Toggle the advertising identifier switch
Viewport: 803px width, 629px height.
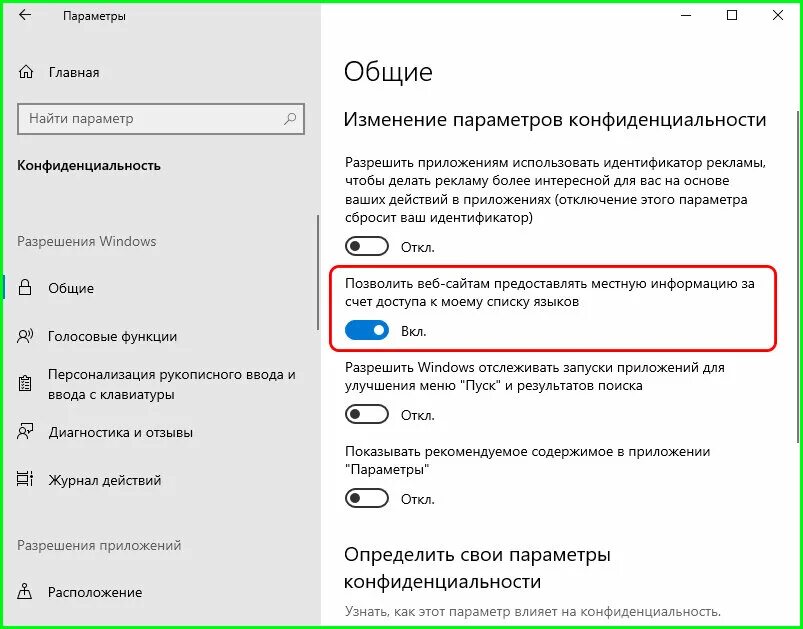367,247
